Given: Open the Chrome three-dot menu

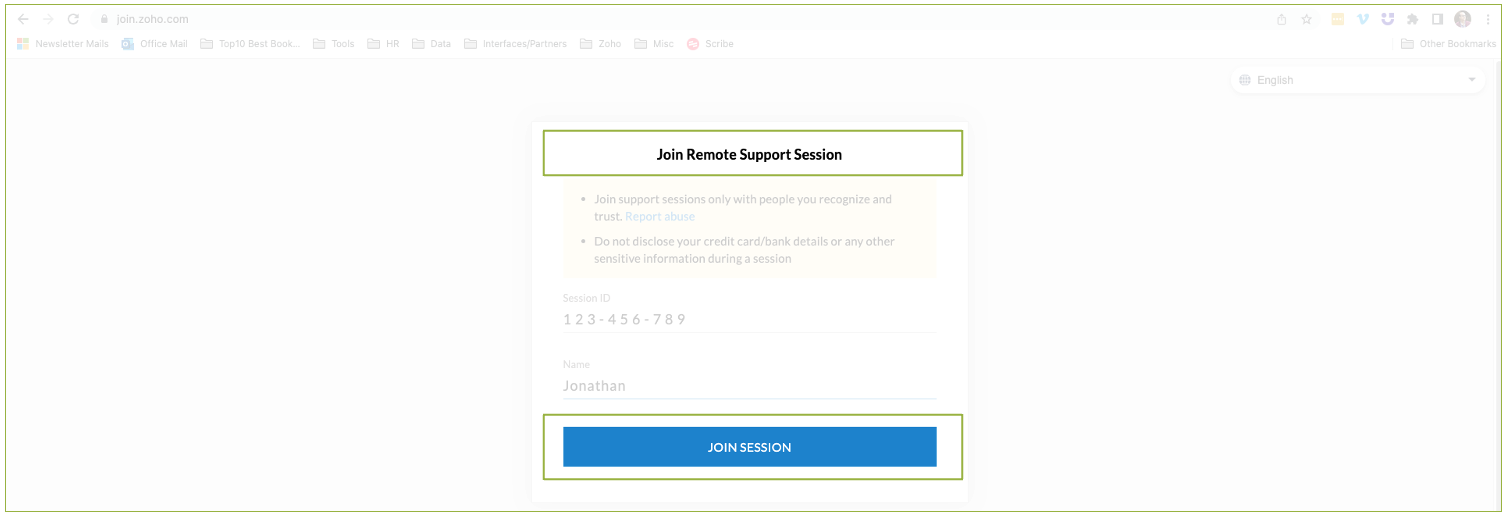Looking at the screenshot, I should coord(1488,19).
